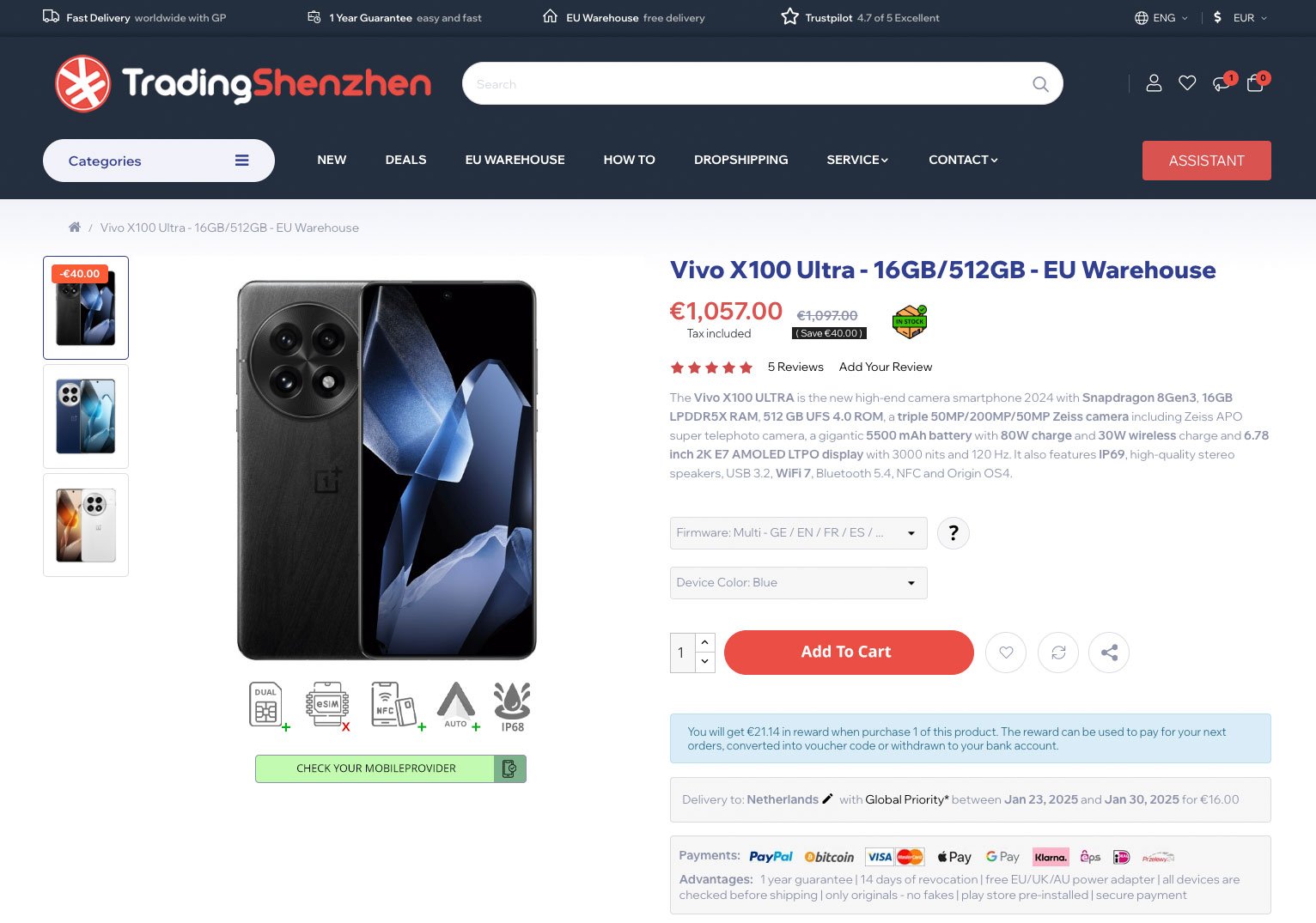Increase quantity with the up arrow

coord(705,642)
